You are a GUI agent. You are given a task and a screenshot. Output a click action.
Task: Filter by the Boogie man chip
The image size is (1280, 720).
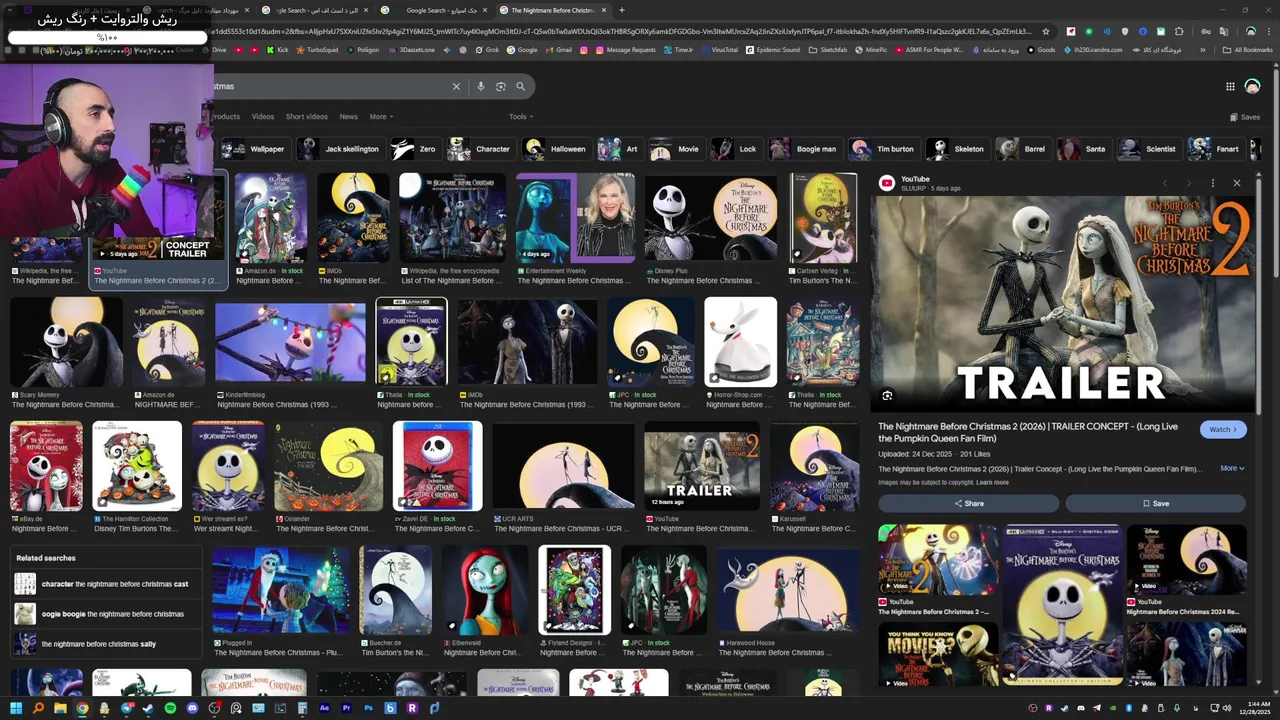804,149
